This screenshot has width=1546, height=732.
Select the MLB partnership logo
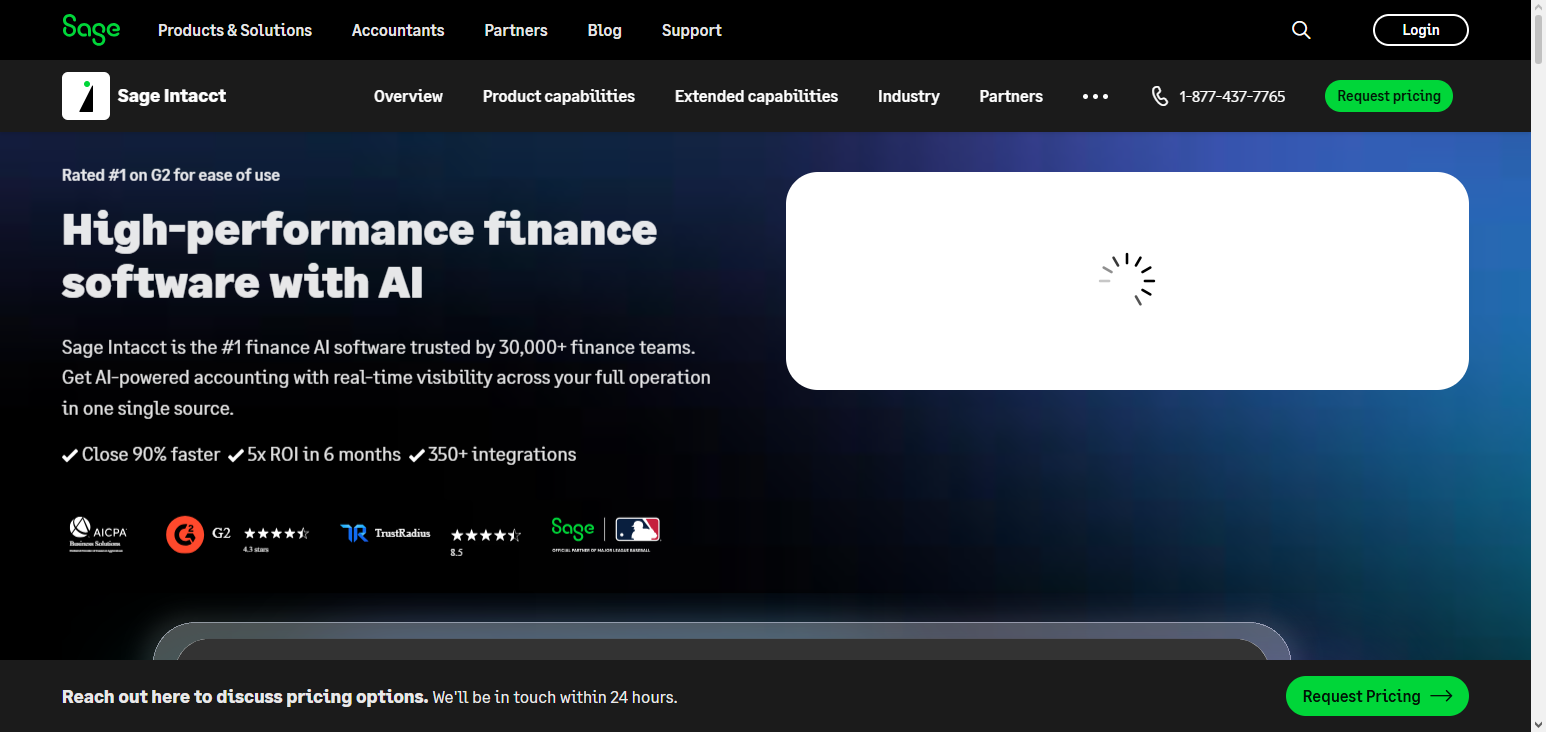[x=637, y=530]
